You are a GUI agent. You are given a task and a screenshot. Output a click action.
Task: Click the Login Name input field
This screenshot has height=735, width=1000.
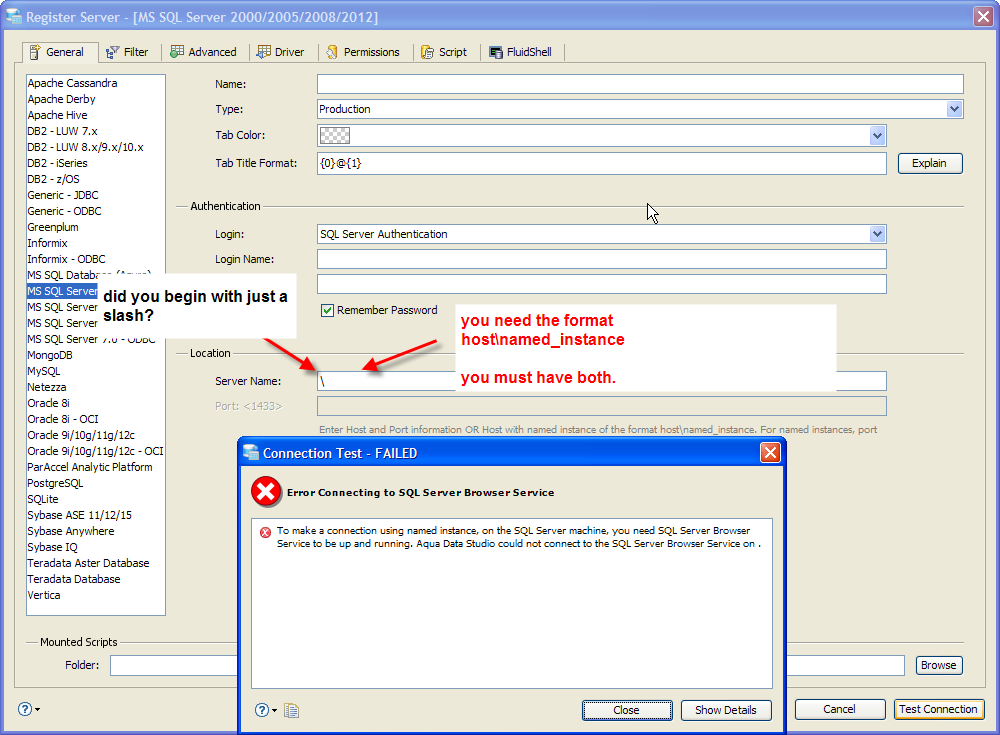click(602, 259)
